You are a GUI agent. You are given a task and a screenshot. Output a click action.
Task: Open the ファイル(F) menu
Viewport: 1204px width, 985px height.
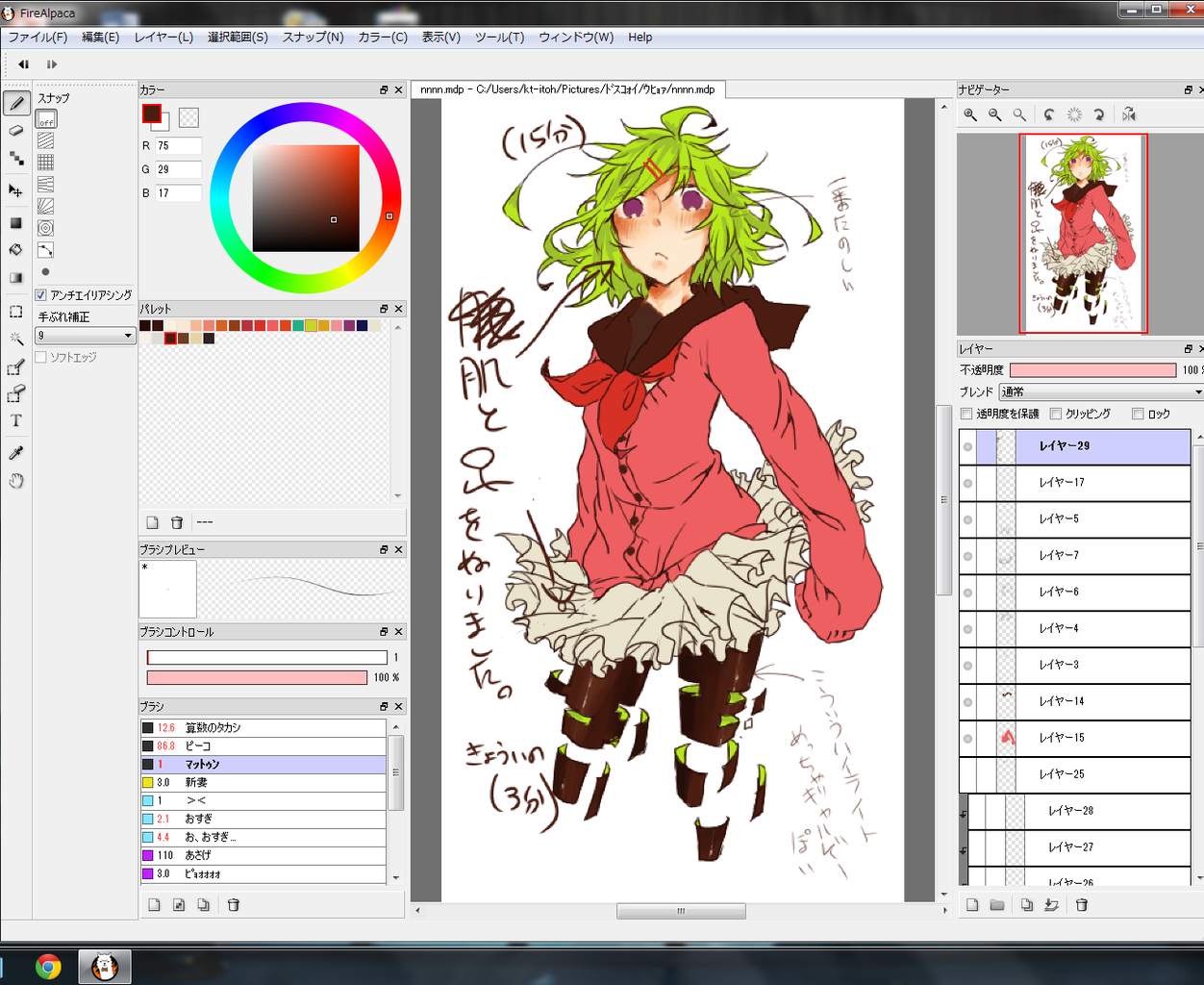click(38, 37)
